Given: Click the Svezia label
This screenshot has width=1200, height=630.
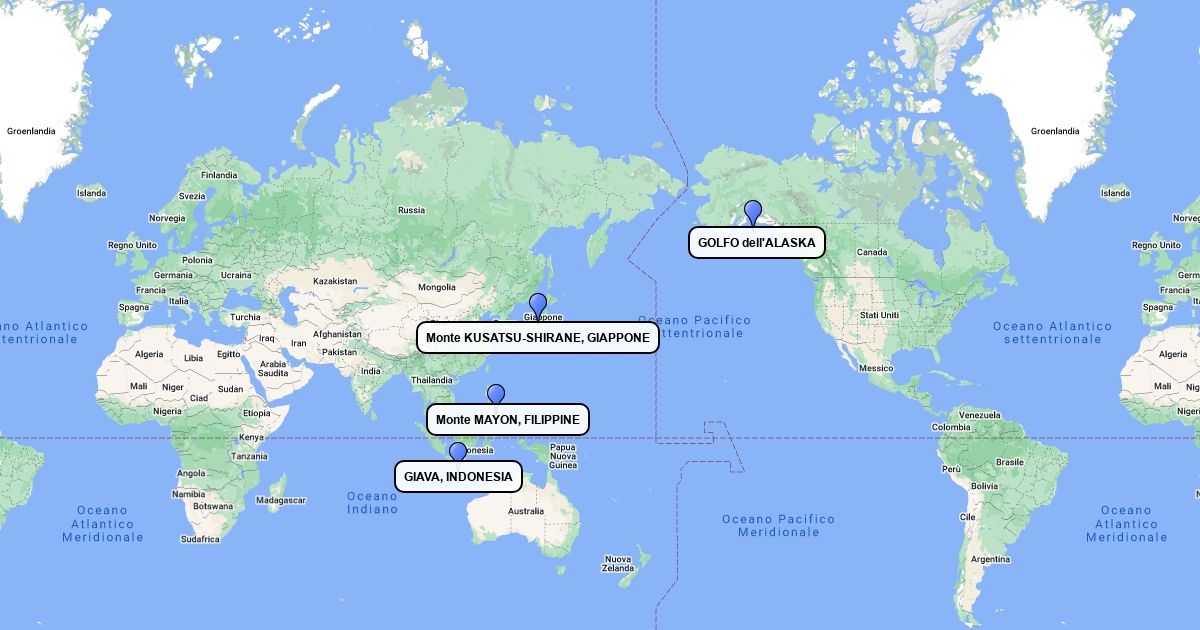Looking at the screenshot, I should tap(192, 197).
